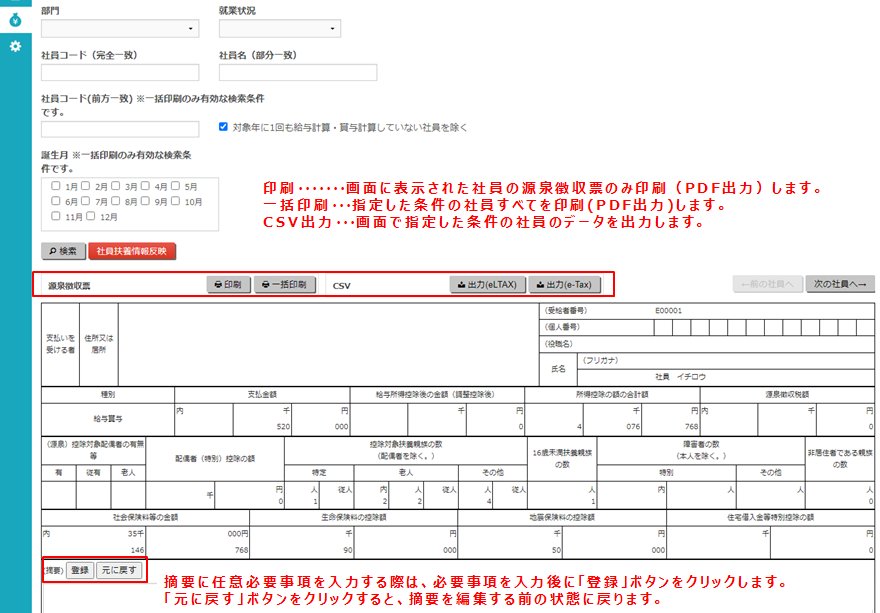
Task: Click the 出力(eLTAX) download icon
Action: click(461, 283)
